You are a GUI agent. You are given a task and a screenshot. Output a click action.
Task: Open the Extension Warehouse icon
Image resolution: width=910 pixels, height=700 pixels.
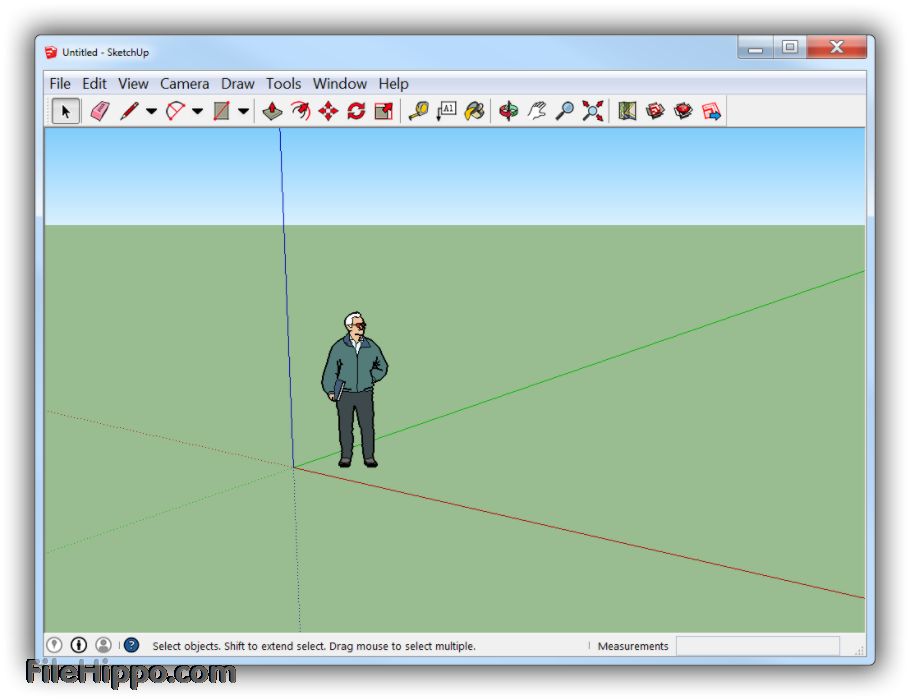[684, 111]
